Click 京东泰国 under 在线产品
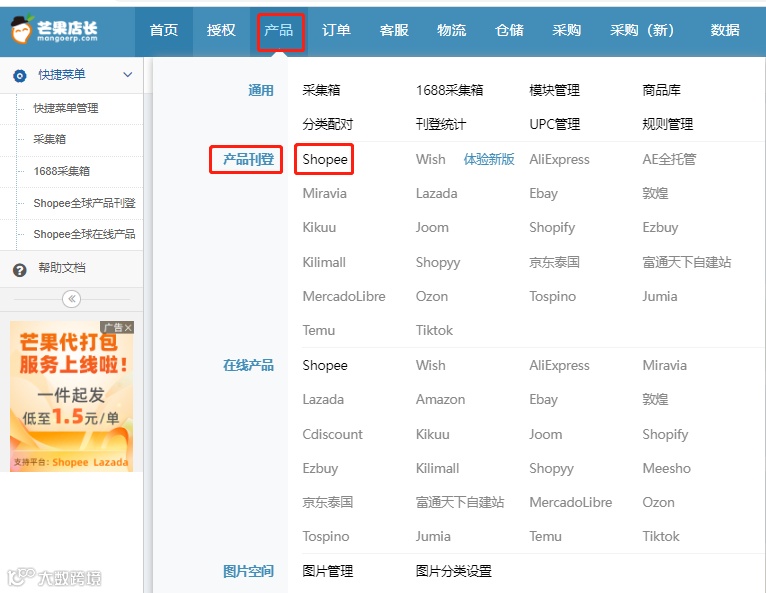766x593 pixels. coord(327,503)
